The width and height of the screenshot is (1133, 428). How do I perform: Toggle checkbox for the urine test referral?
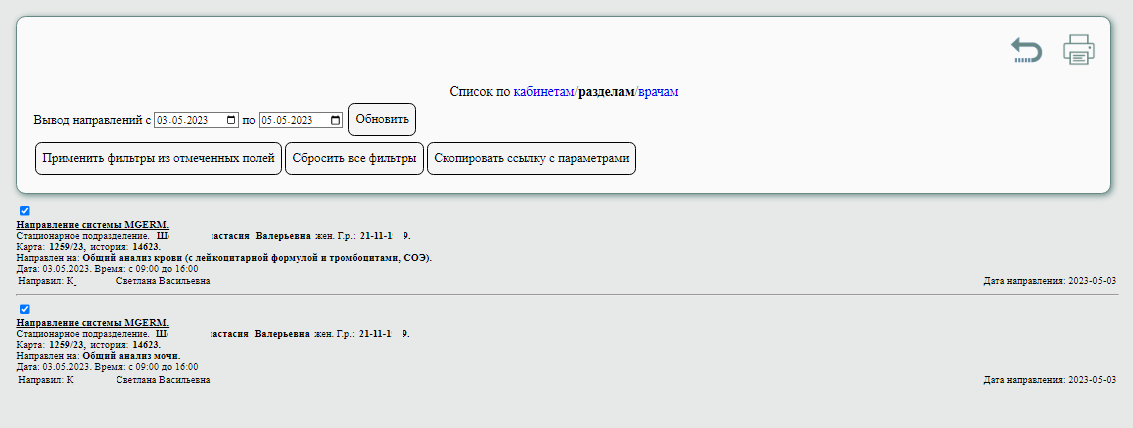click(25, 309)
